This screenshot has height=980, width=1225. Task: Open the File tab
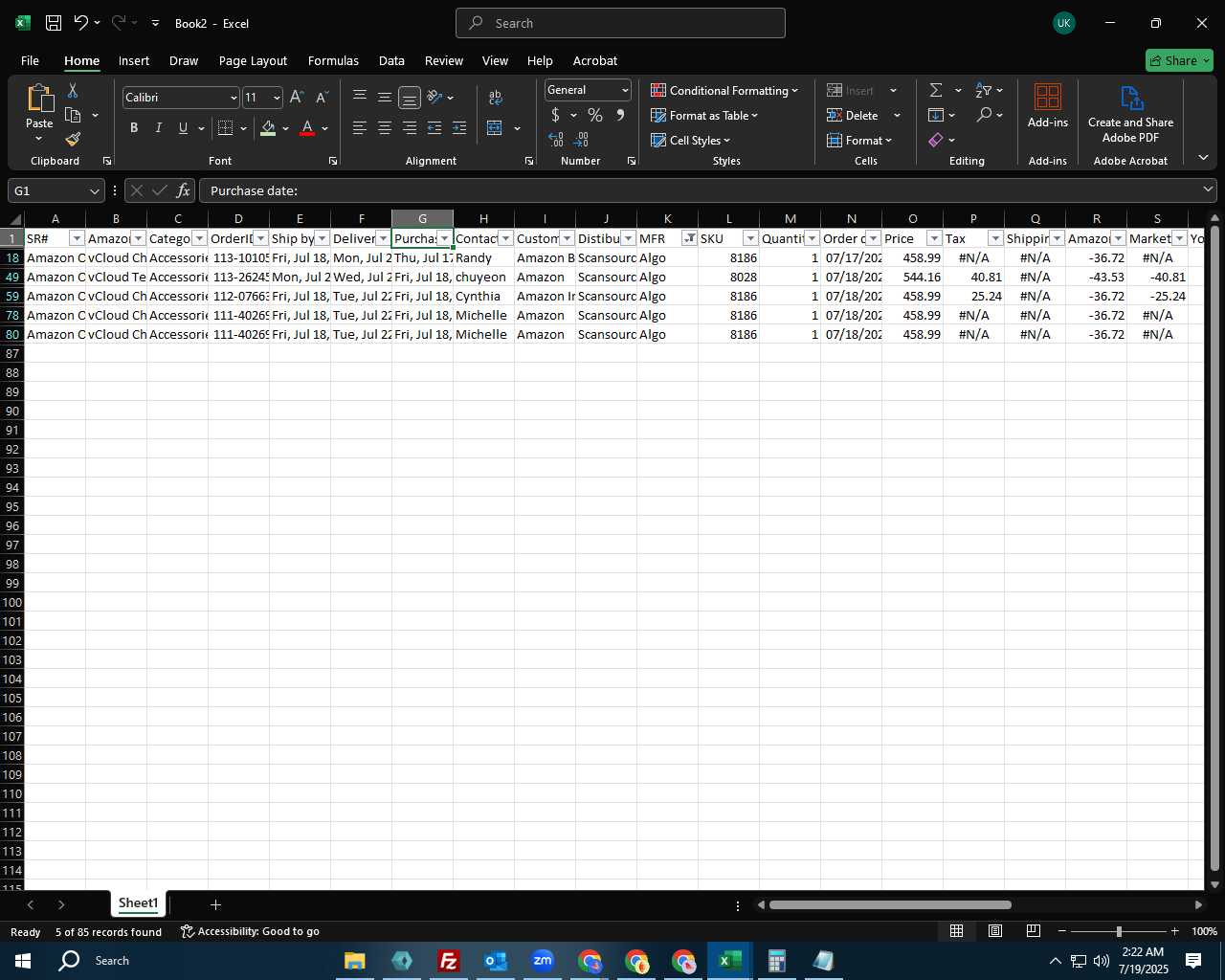tap(30, 60)
